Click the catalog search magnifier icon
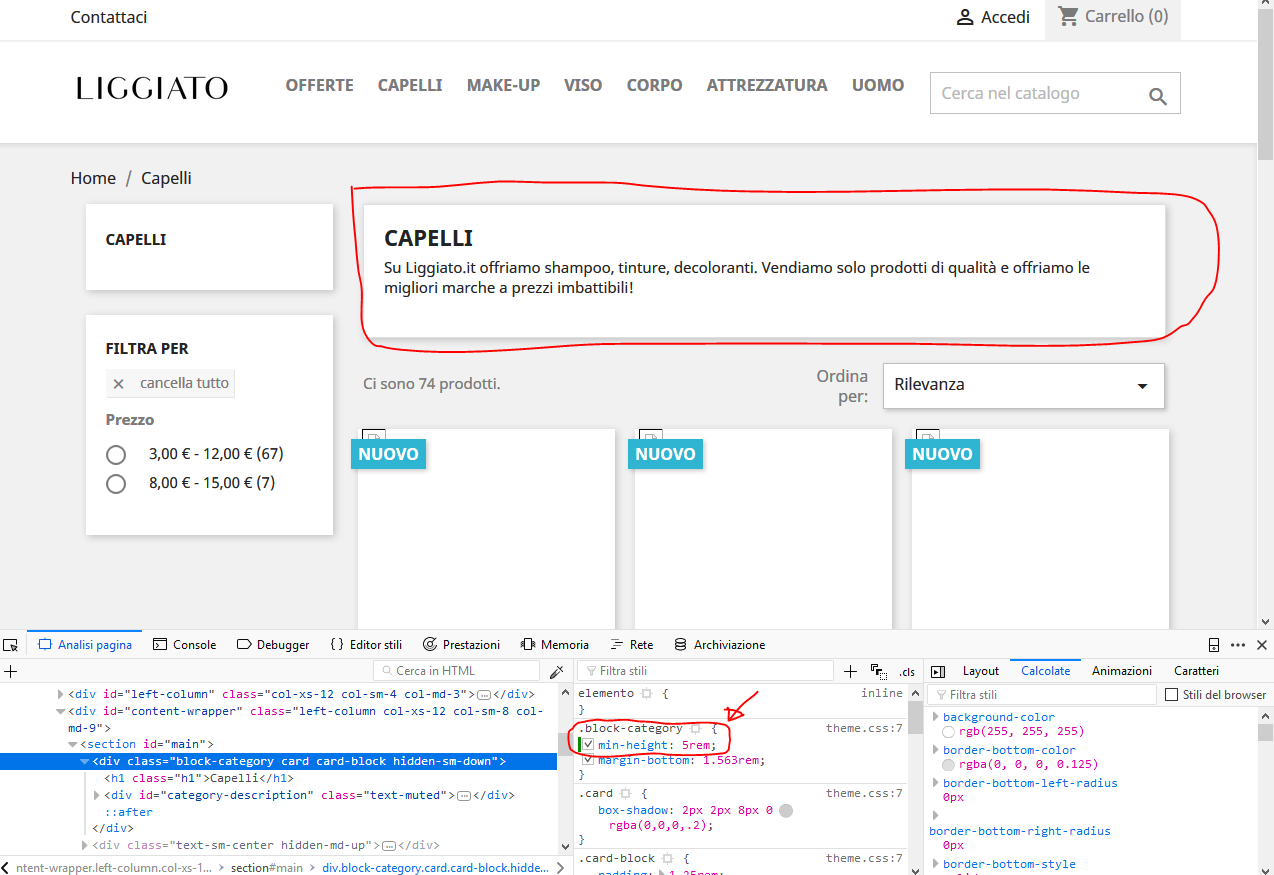The height and width of the screenshot is (875, 1274). pyautogui.click(x=1158, y=96)
